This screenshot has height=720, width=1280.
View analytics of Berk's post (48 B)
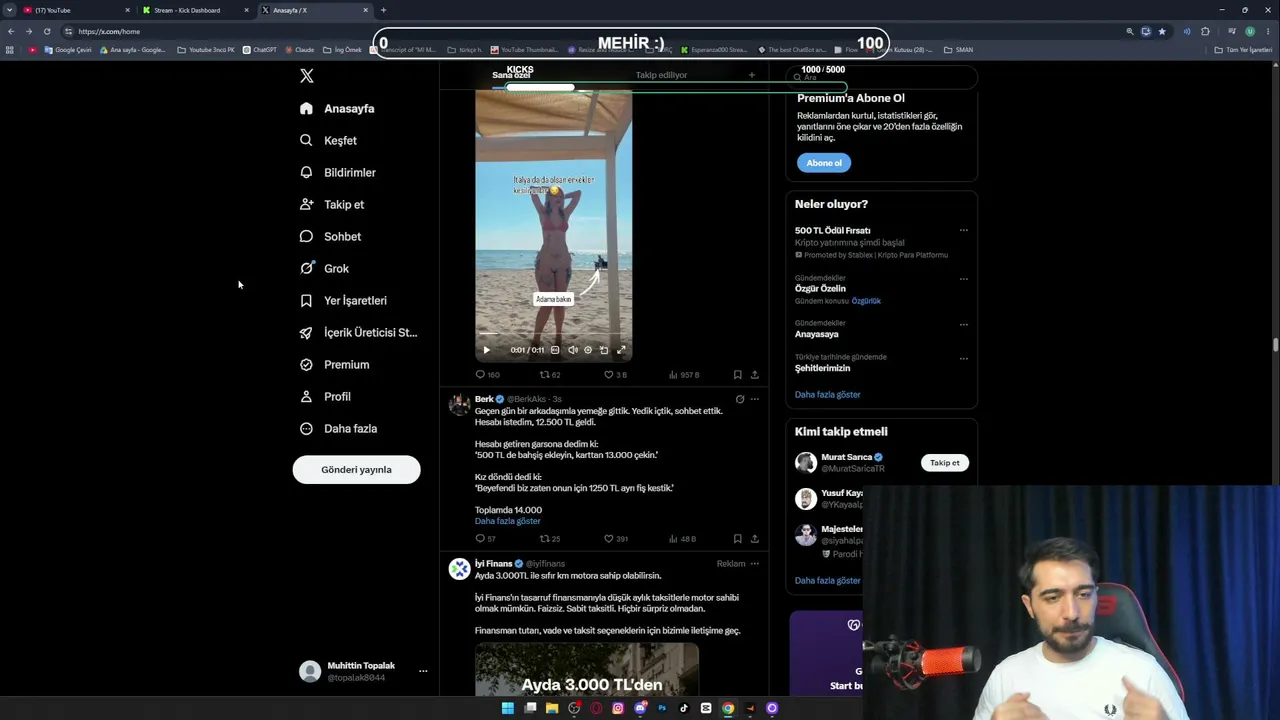[x=682, y=539]
